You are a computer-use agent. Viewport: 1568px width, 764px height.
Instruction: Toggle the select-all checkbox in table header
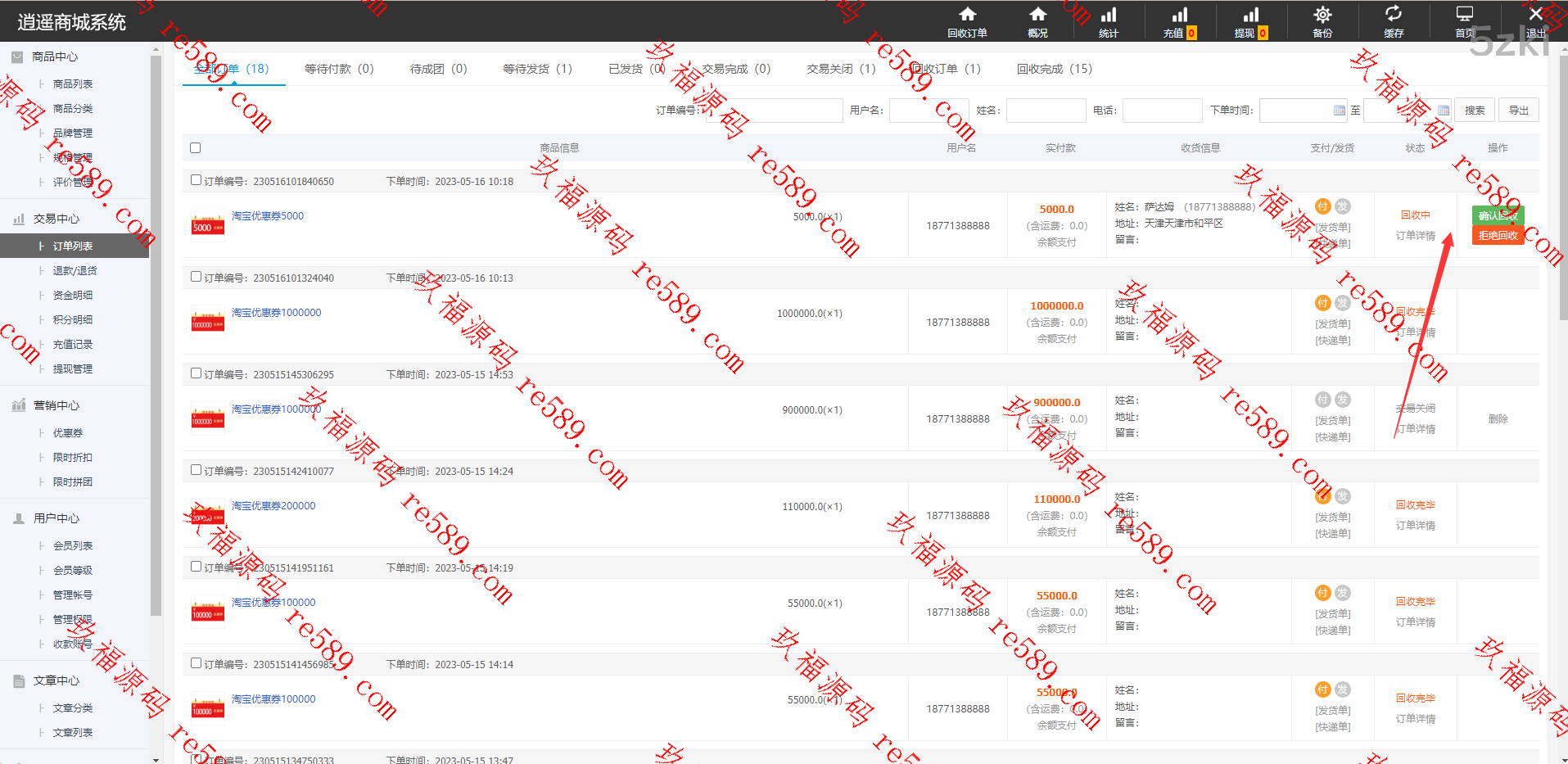coord(195,148)
